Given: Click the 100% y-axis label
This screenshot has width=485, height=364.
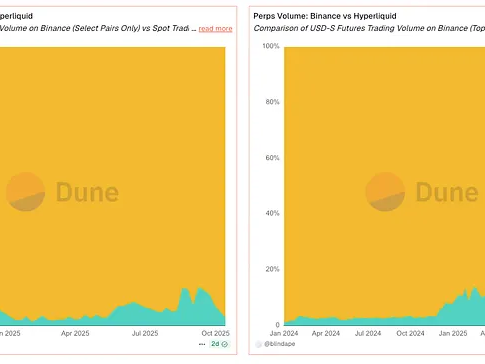Looking at the screenshot, I should (x=271, y=46).
